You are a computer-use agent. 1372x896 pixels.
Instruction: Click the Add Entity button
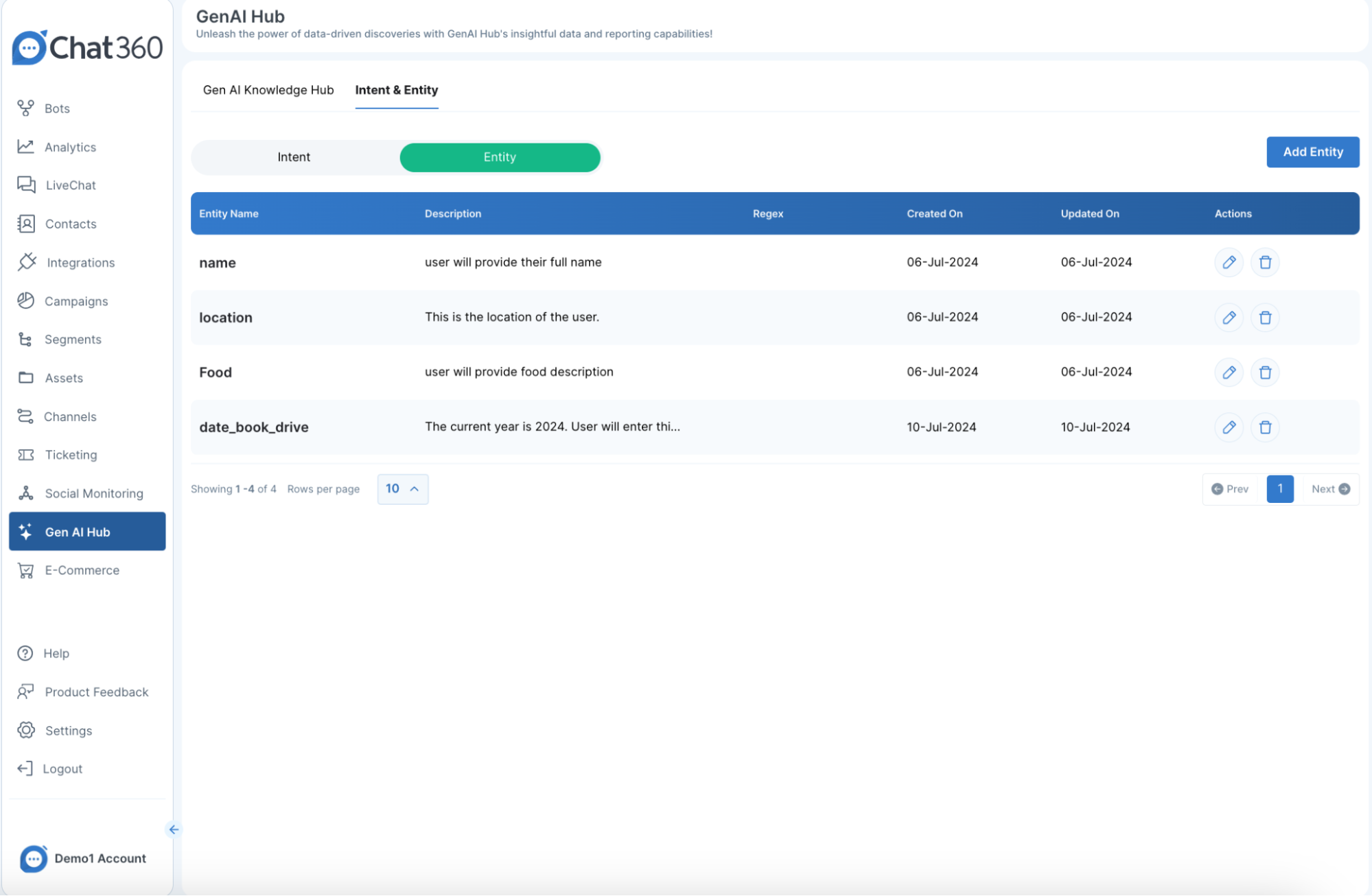coord(1313,152)
